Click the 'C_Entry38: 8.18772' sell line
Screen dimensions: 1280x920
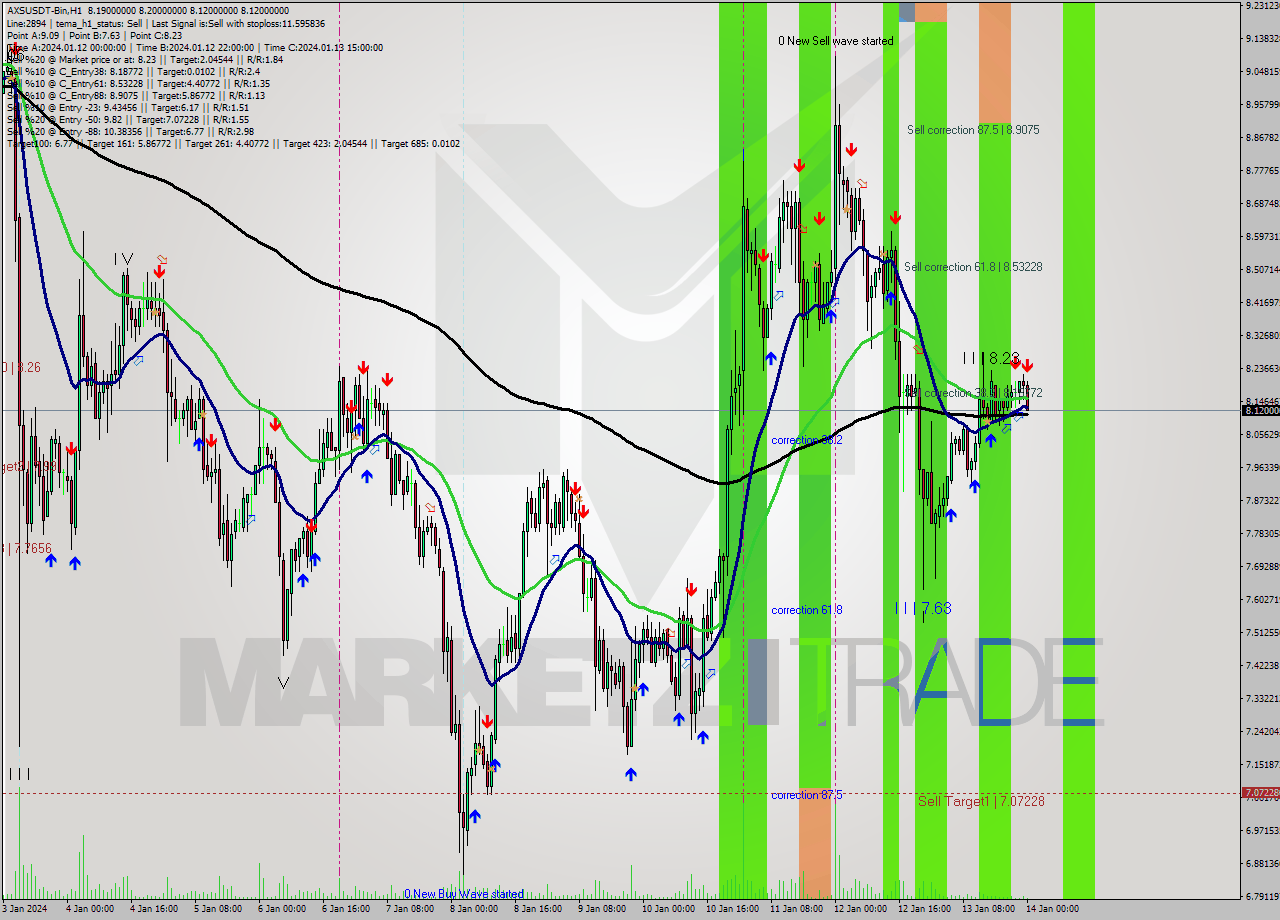(135, 71)
